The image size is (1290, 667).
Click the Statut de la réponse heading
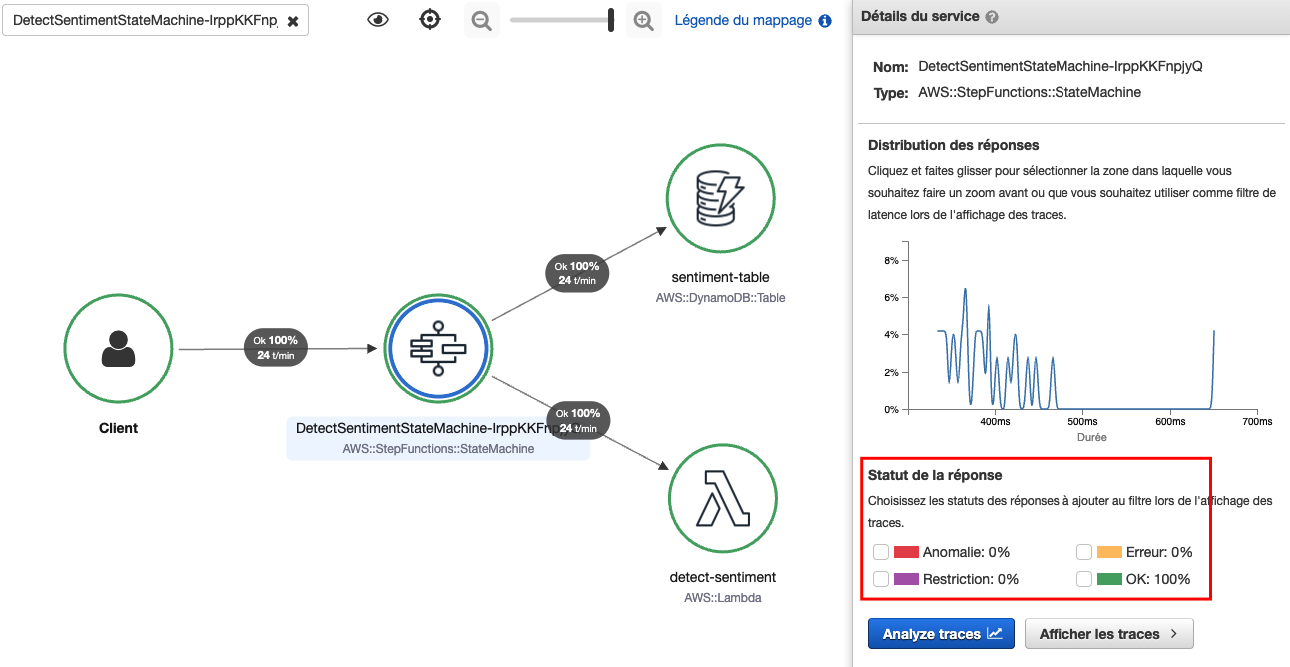click(x=935, y=475)
